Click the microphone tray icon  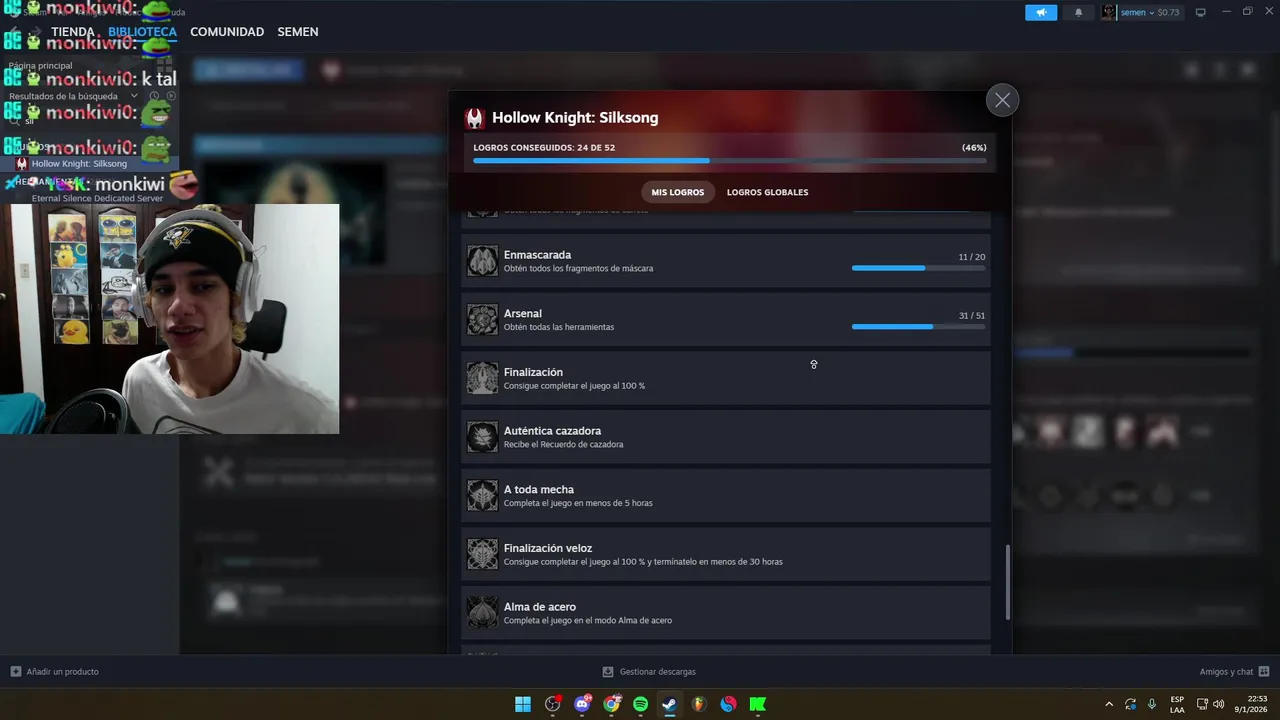[1152, 704]
